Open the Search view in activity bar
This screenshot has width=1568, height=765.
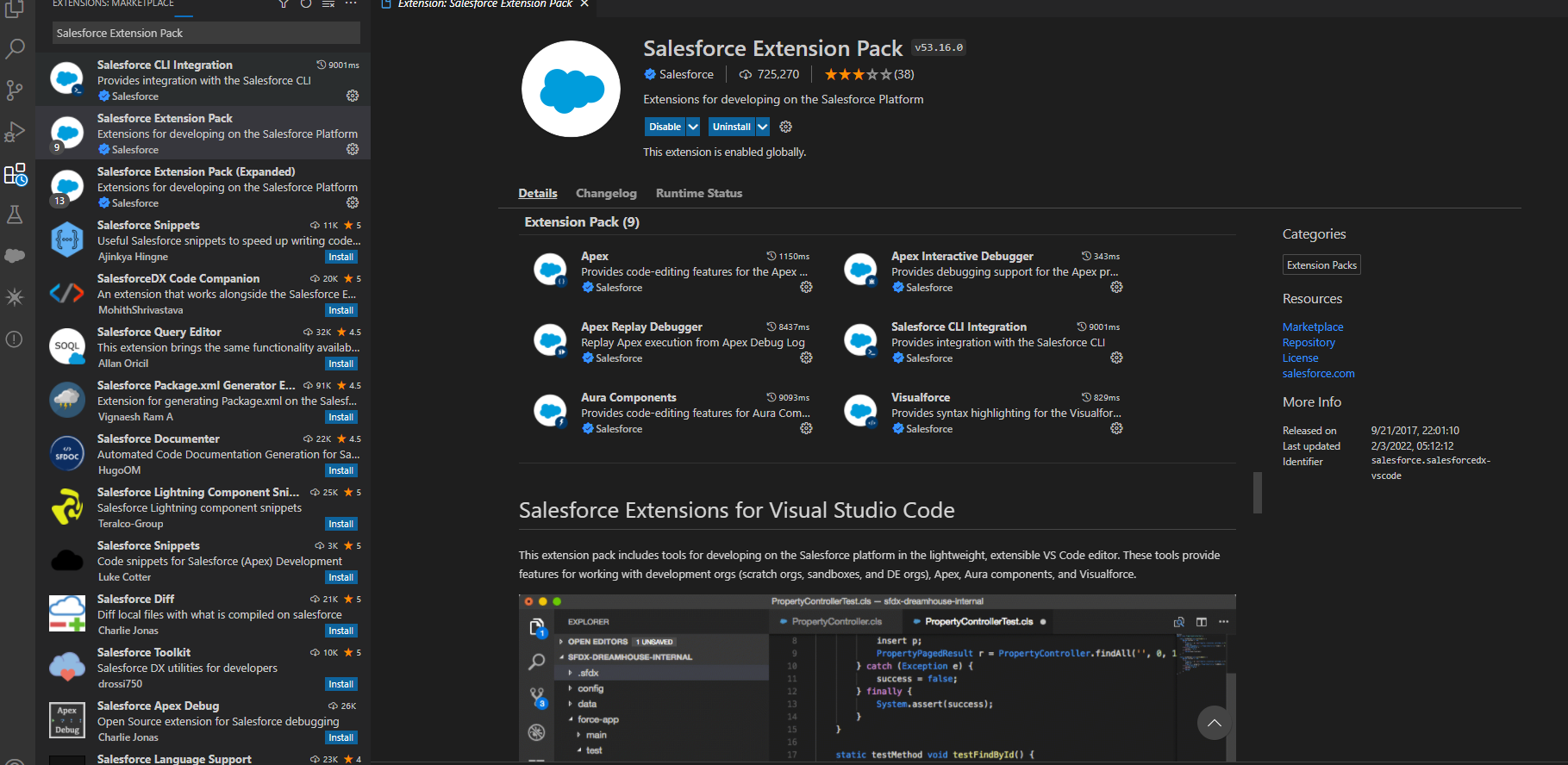coord(15,49)
